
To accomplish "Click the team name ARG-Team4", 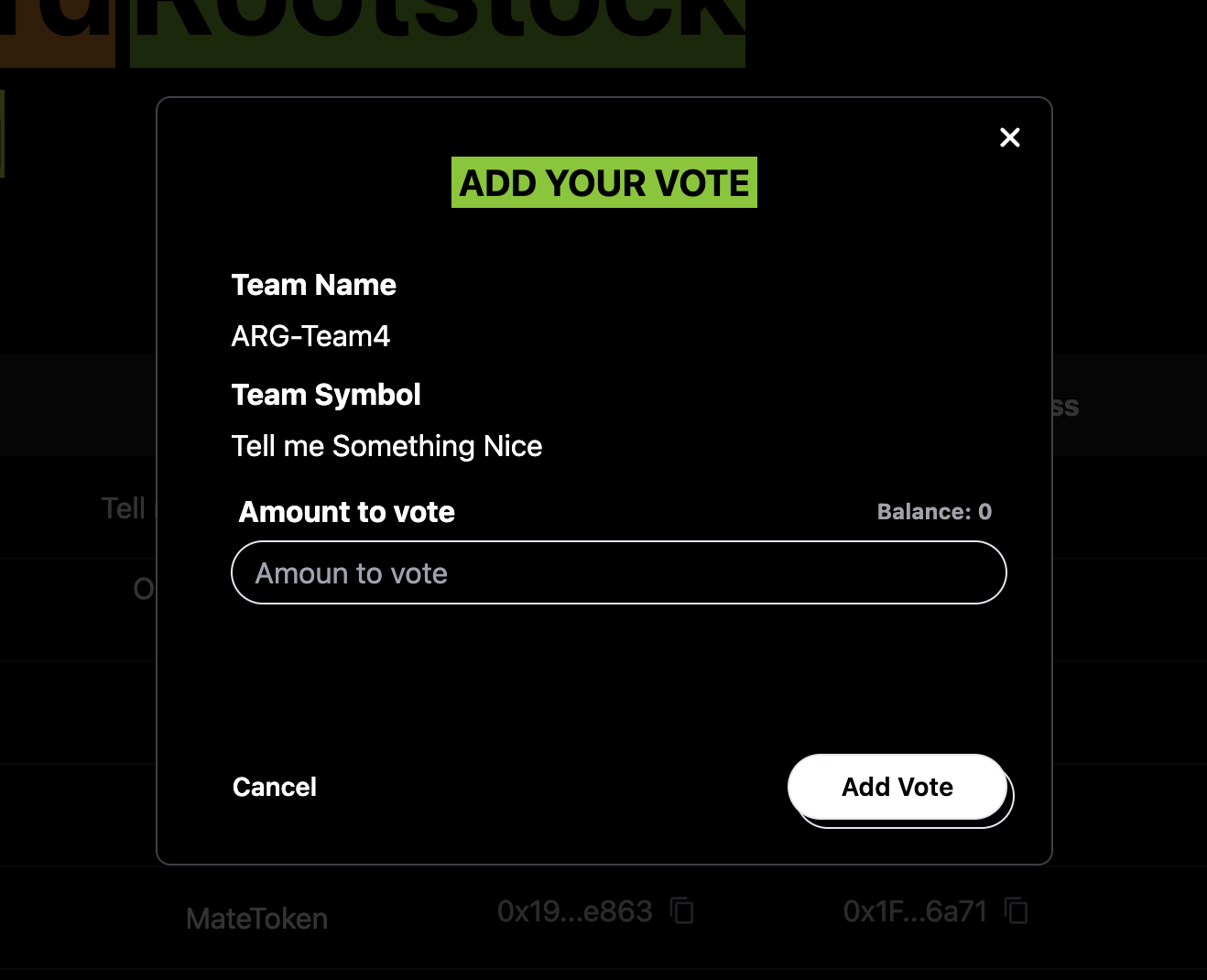I will click(x=310, y=336).
